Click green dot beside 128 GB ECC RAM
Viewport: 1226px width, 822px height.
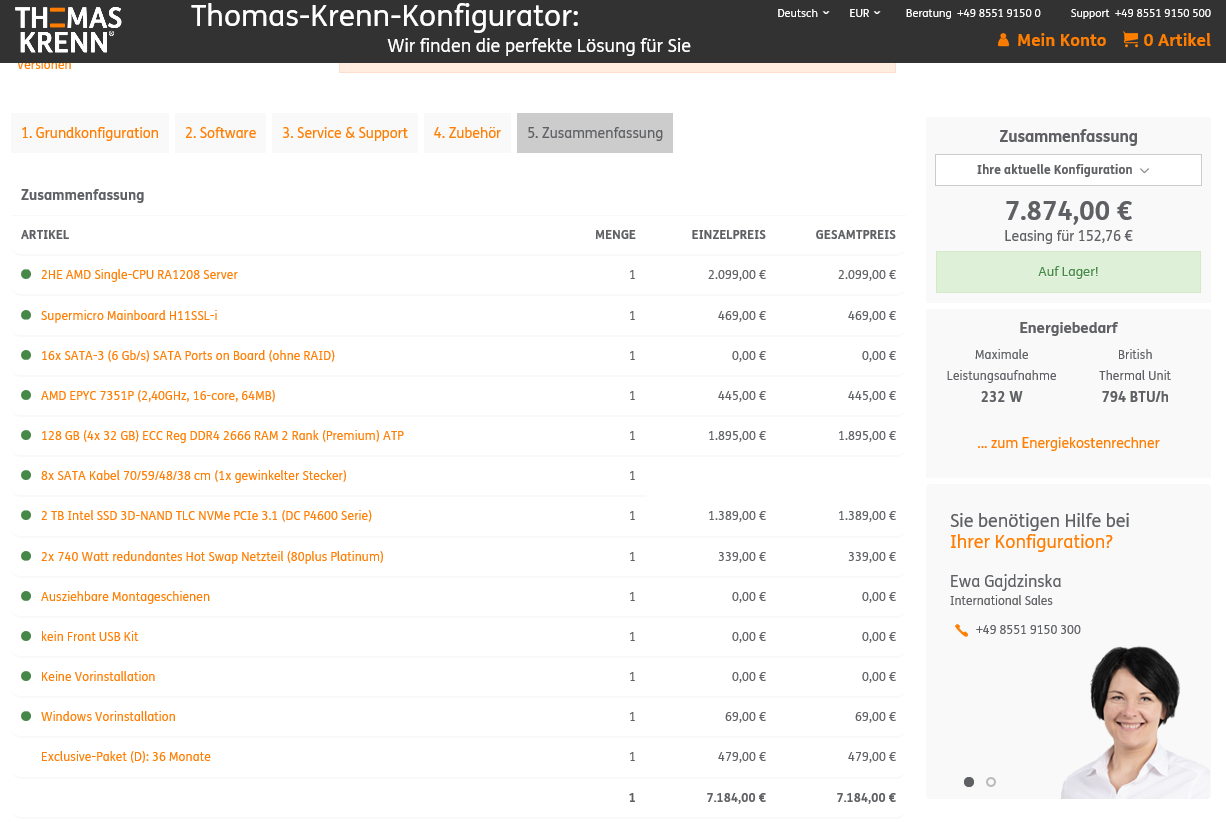pos(26,435)
